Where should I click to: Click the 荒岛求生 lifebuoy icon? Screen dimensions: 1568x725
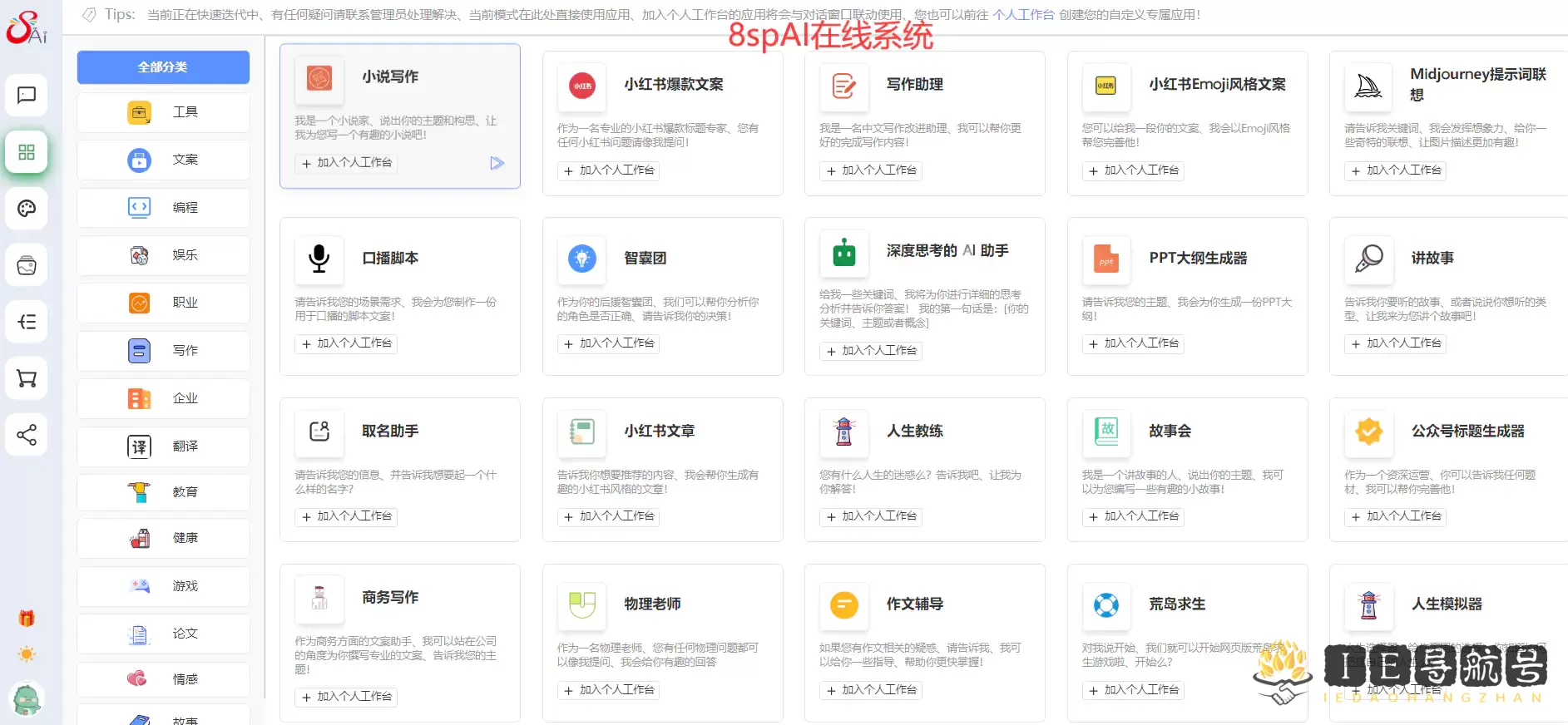tap(1106, 604)
